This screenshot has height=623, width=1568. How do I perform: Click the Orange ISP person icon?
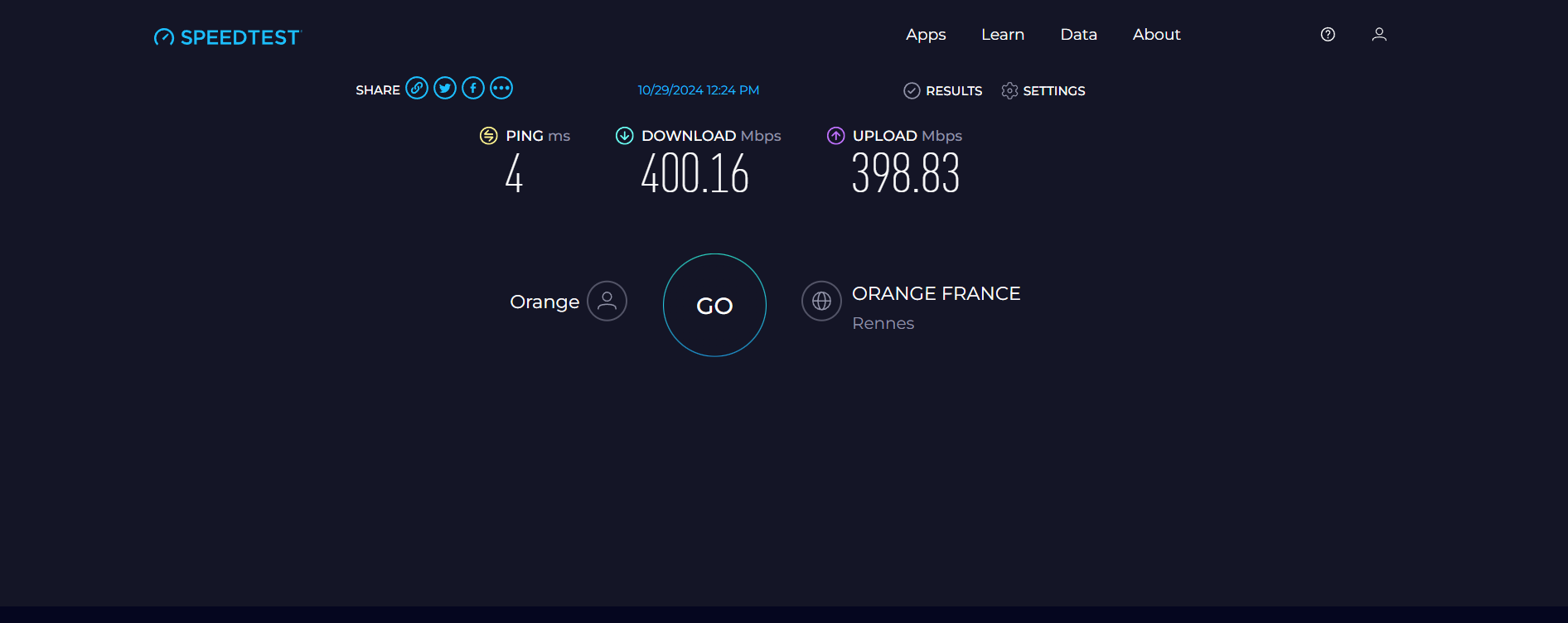pos(607,301)
